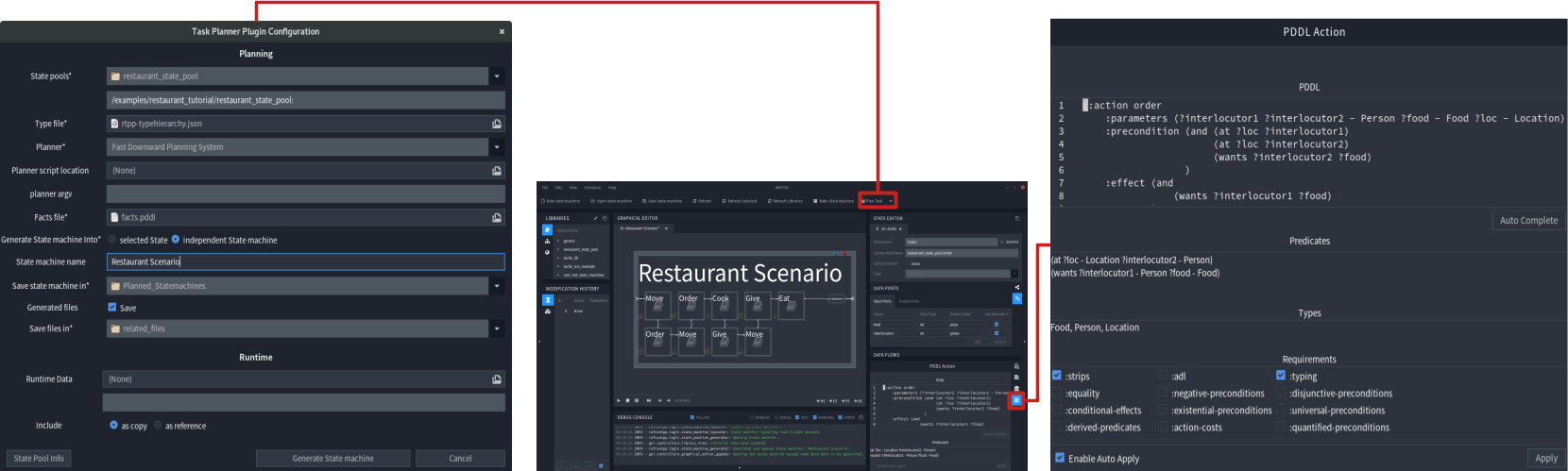Click the highlighted PDDL Action tab icon

click(1016, 400)
